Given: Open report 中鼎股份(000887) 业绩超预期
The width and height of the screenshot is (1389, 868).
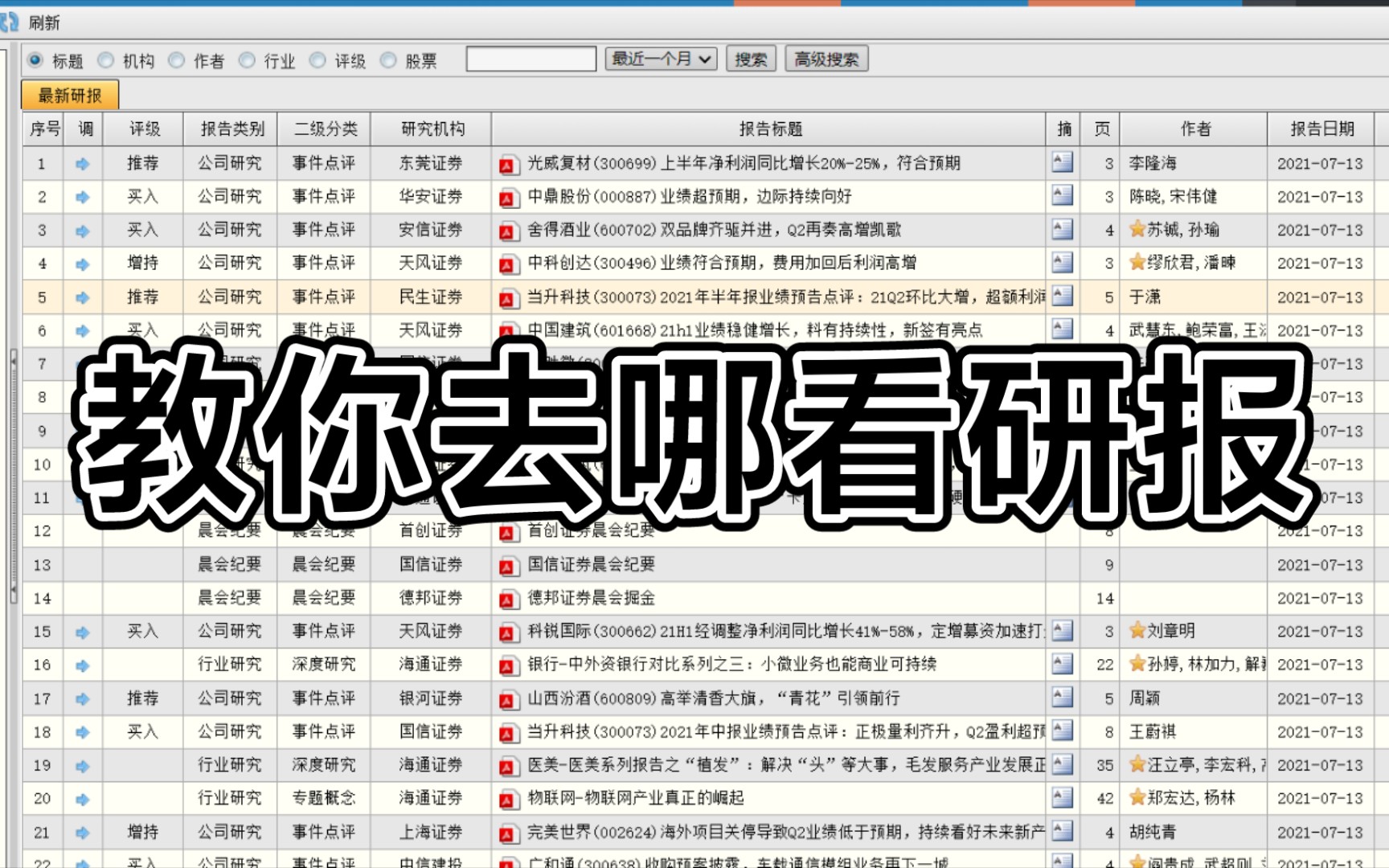Looking at the screenshot, I should click(x=690, y=197).
